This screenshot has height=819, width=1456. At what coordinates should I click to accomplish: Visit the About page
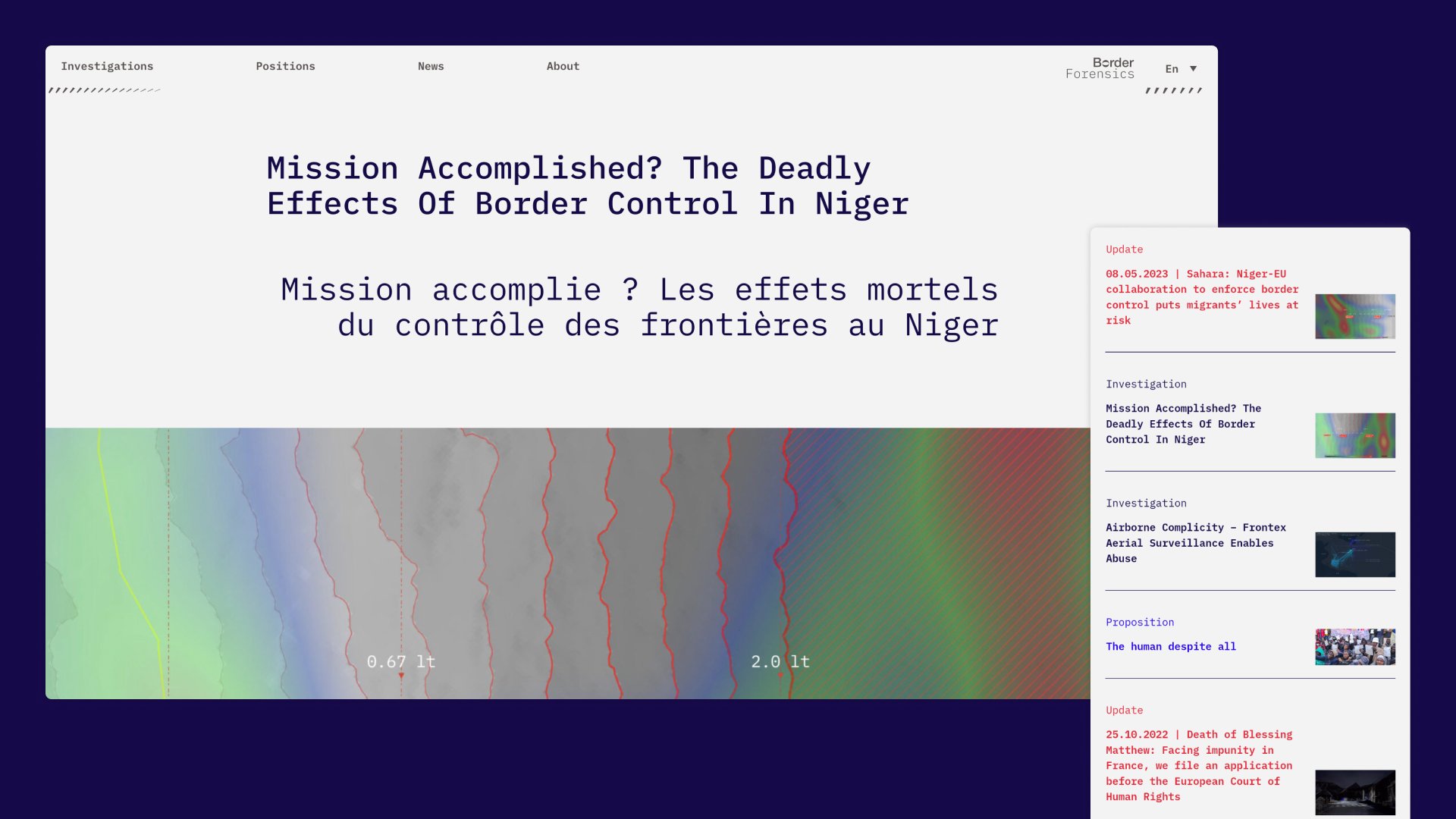click(x=563, y=67)
